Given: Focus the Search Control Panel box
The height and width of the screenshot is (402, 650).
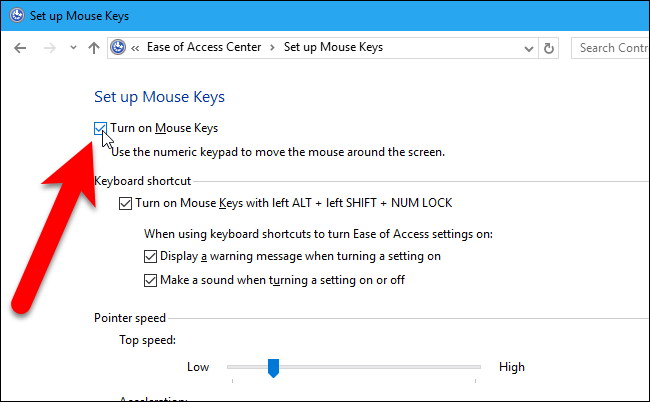Looking at the screenshot, I should 610,48.
